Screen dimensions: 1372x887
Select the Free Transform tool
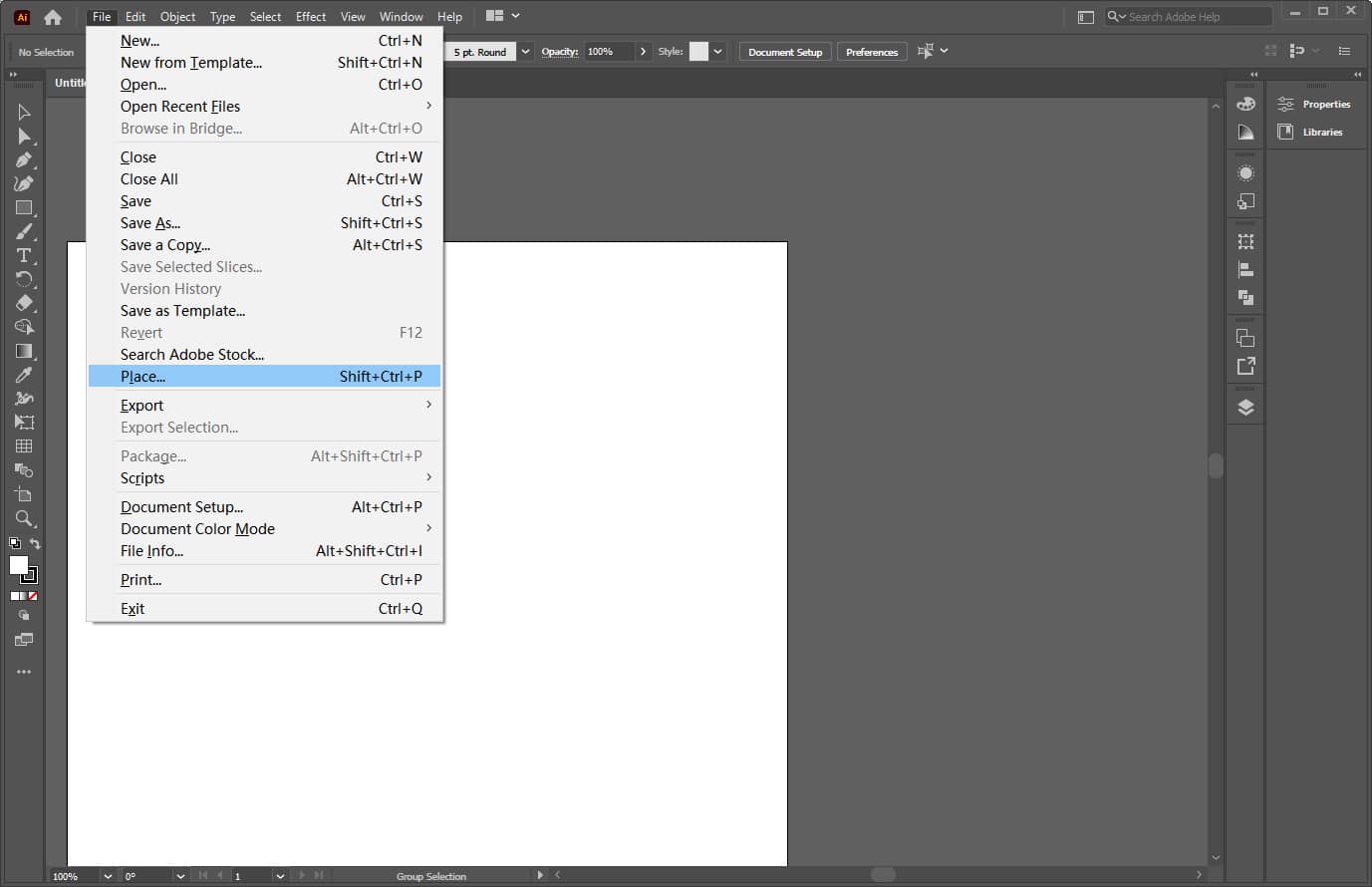24,423
